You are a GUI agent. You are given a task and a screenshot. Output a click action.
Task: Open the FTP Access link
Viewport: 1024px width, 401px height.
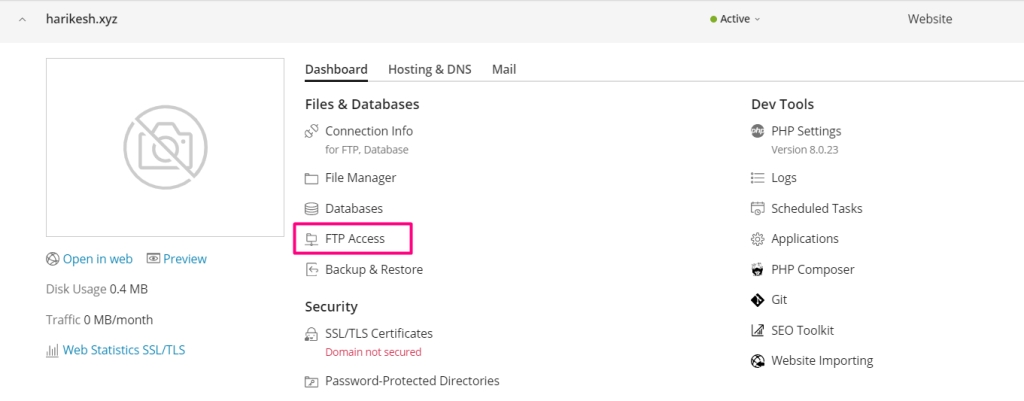click(x=354, y=239)
